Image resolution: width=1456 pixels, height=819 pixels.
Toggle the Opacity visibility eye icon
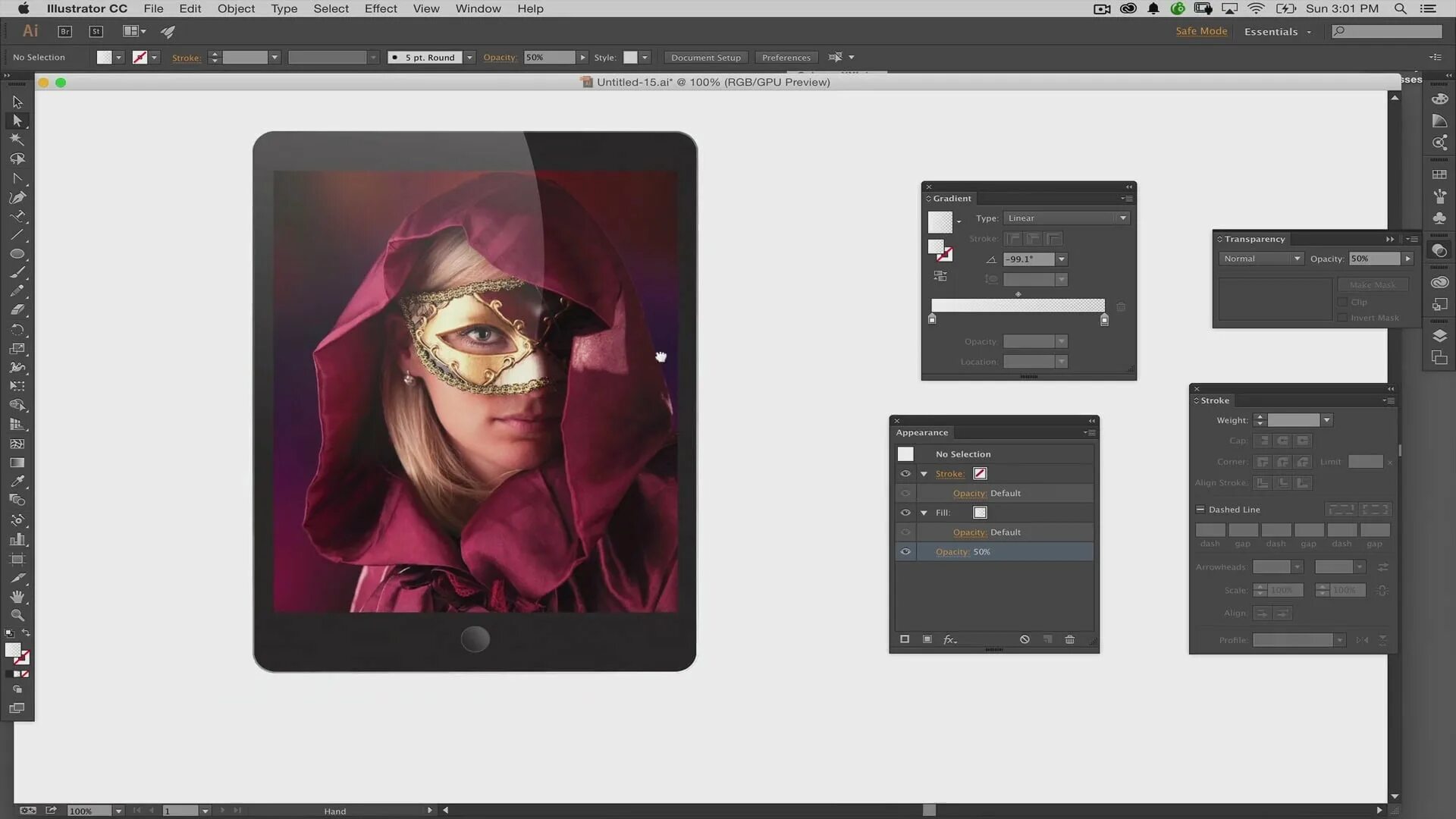tap(905, 551)
